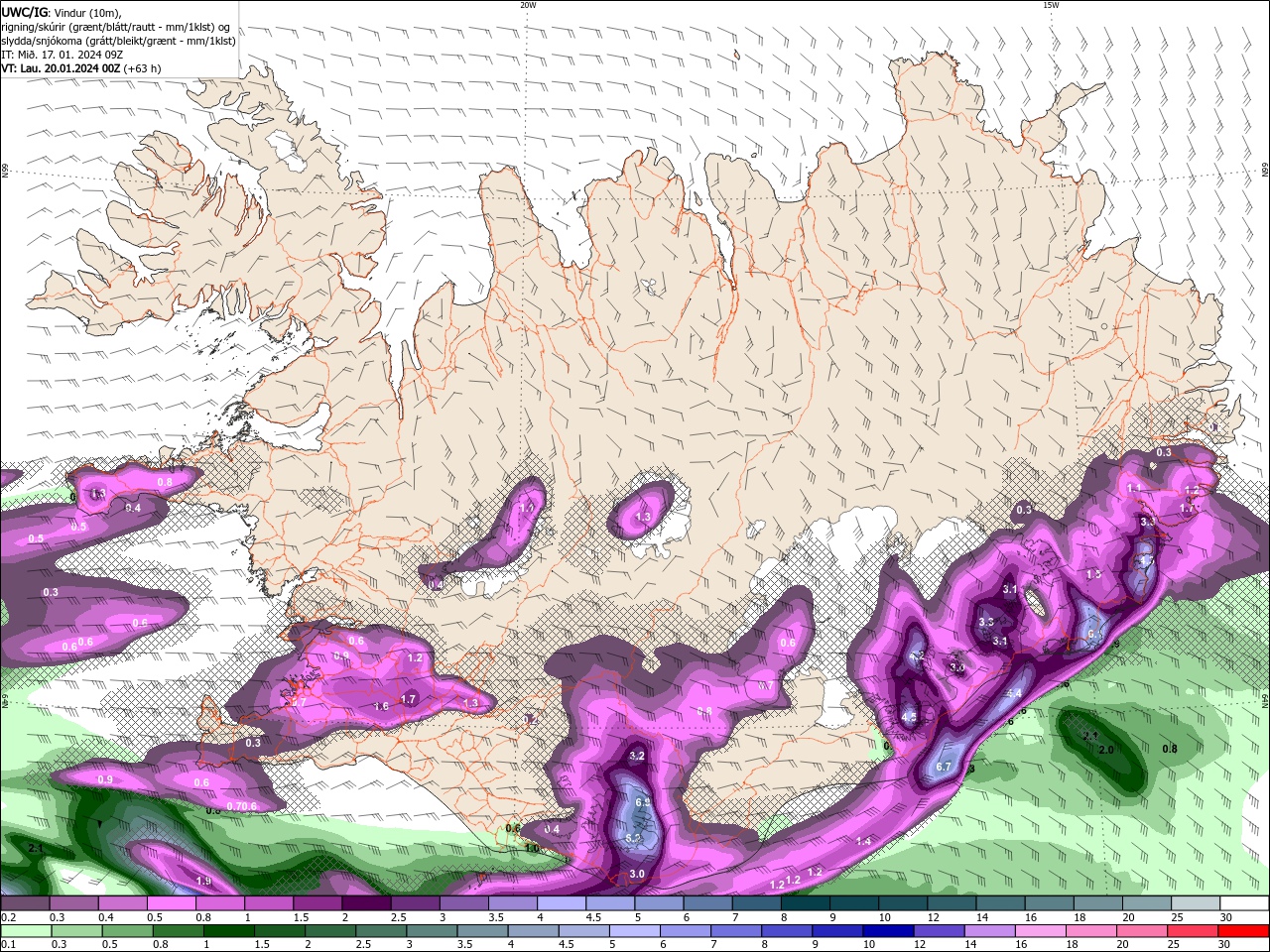Click the white snow swatch after 30
Screen dimensions: 1270x952
tap(1245, 903)
